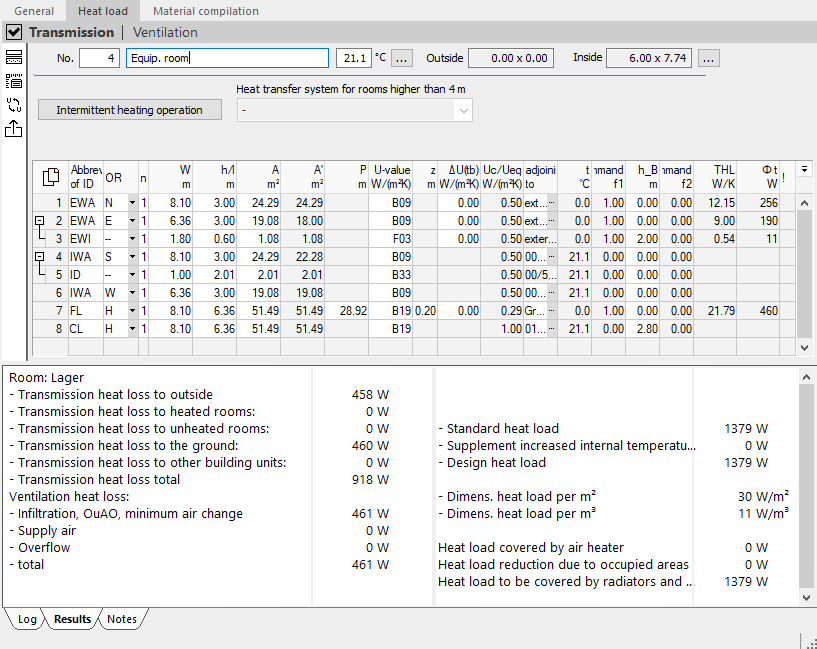817x649 pixels.
Task: Click the table rows layout icon in left sidebar
Action: coord(14,57)
